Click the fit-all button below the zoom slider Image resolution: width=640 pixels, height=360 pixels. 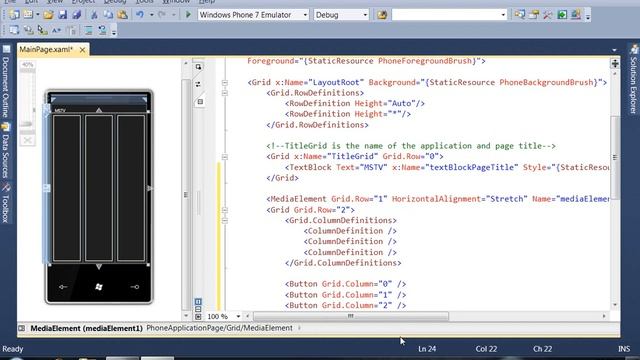point(27,140)
